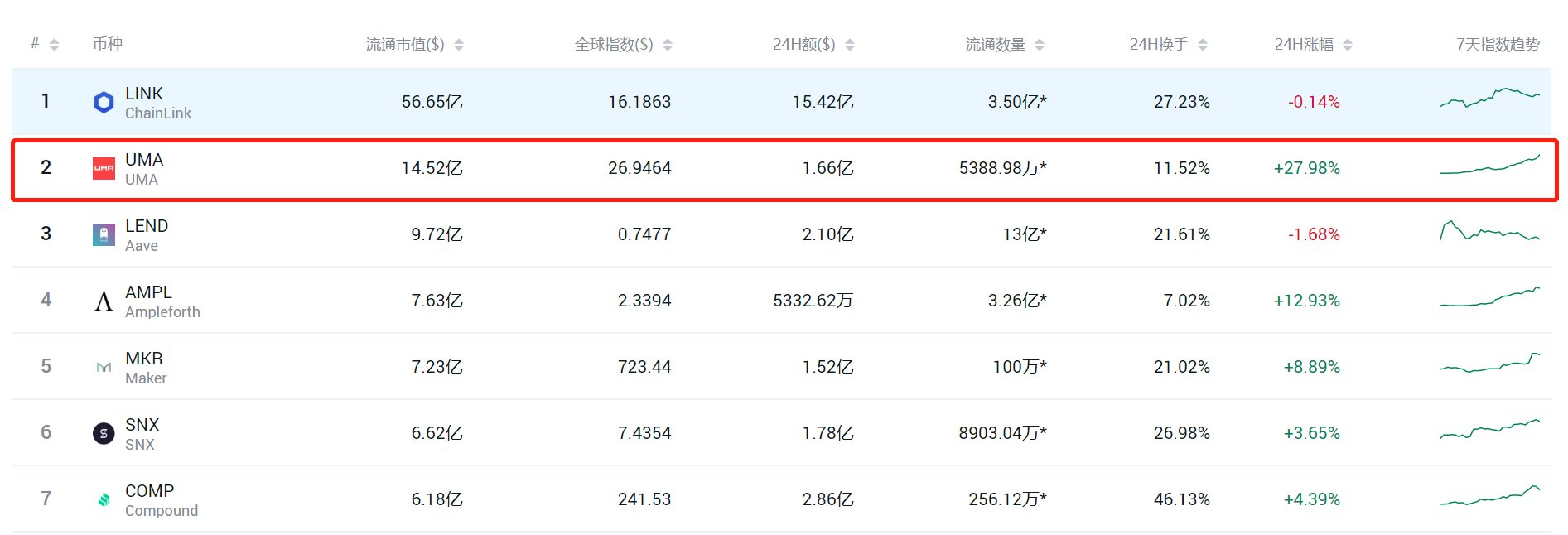Click COMP 24H change +4.39%

pos(1311,499)
